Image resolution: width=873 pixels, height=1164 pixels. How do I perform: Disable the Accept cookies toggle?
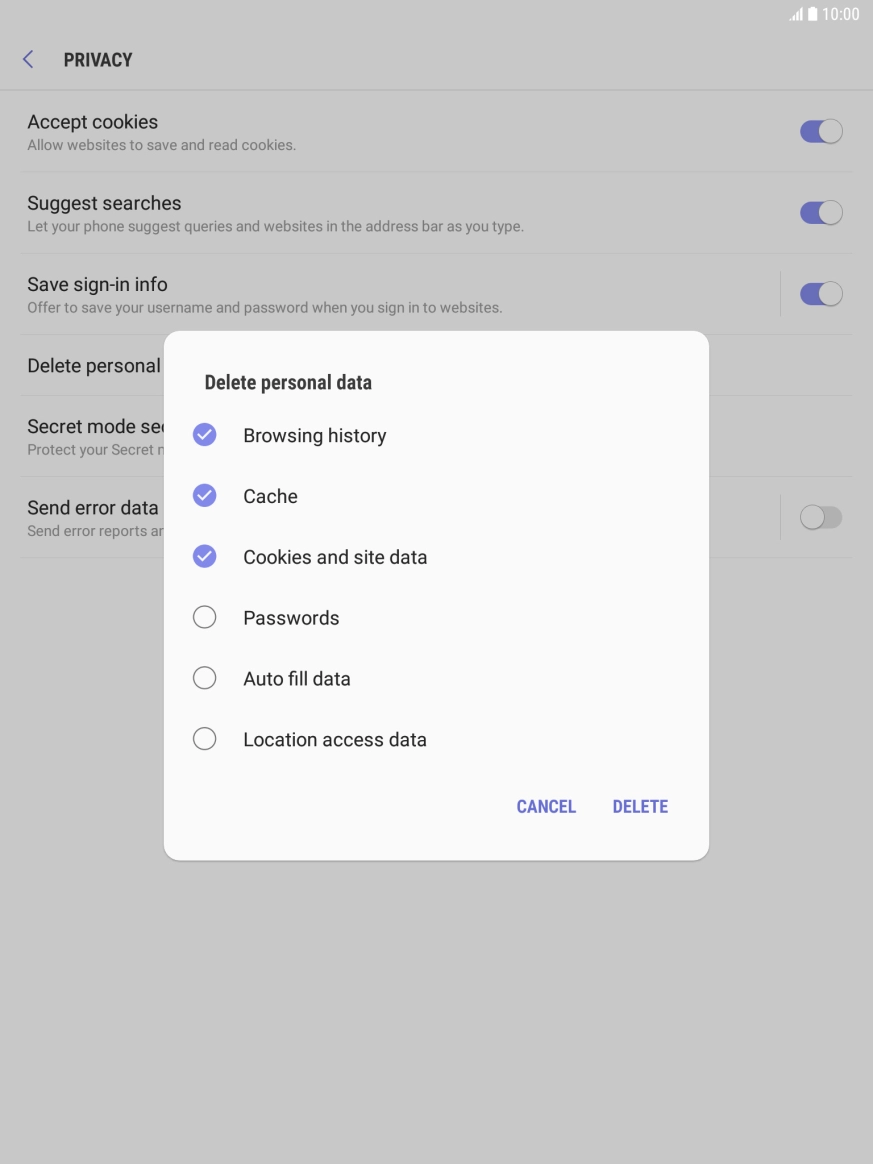(820, 131)
